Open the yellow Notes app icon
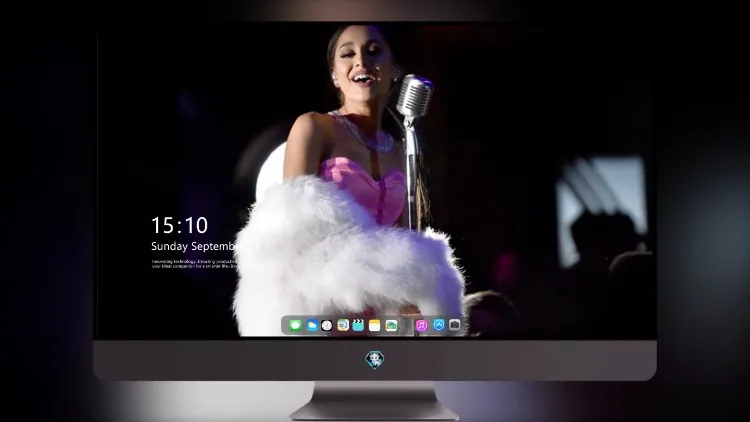Image resolution: width=750 pixels, height=422 pixels. 375,325
